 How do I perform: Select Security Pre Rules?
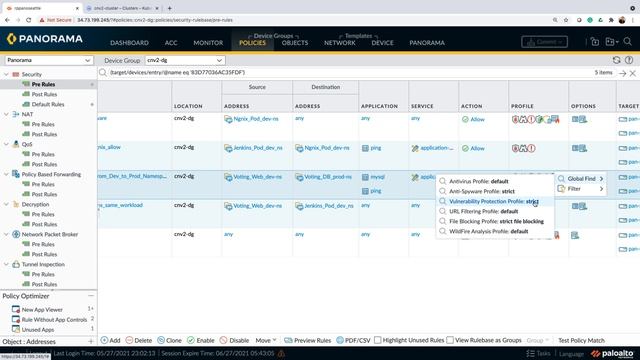(43, 84)
